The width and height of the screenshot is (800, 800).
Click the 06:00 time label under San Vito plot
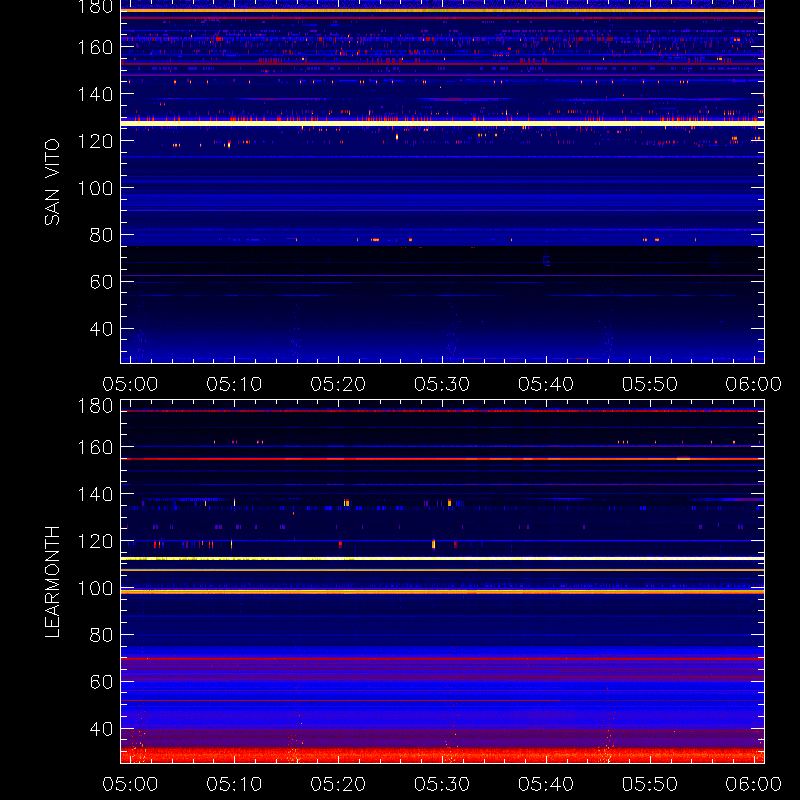(x=754, y=384)
